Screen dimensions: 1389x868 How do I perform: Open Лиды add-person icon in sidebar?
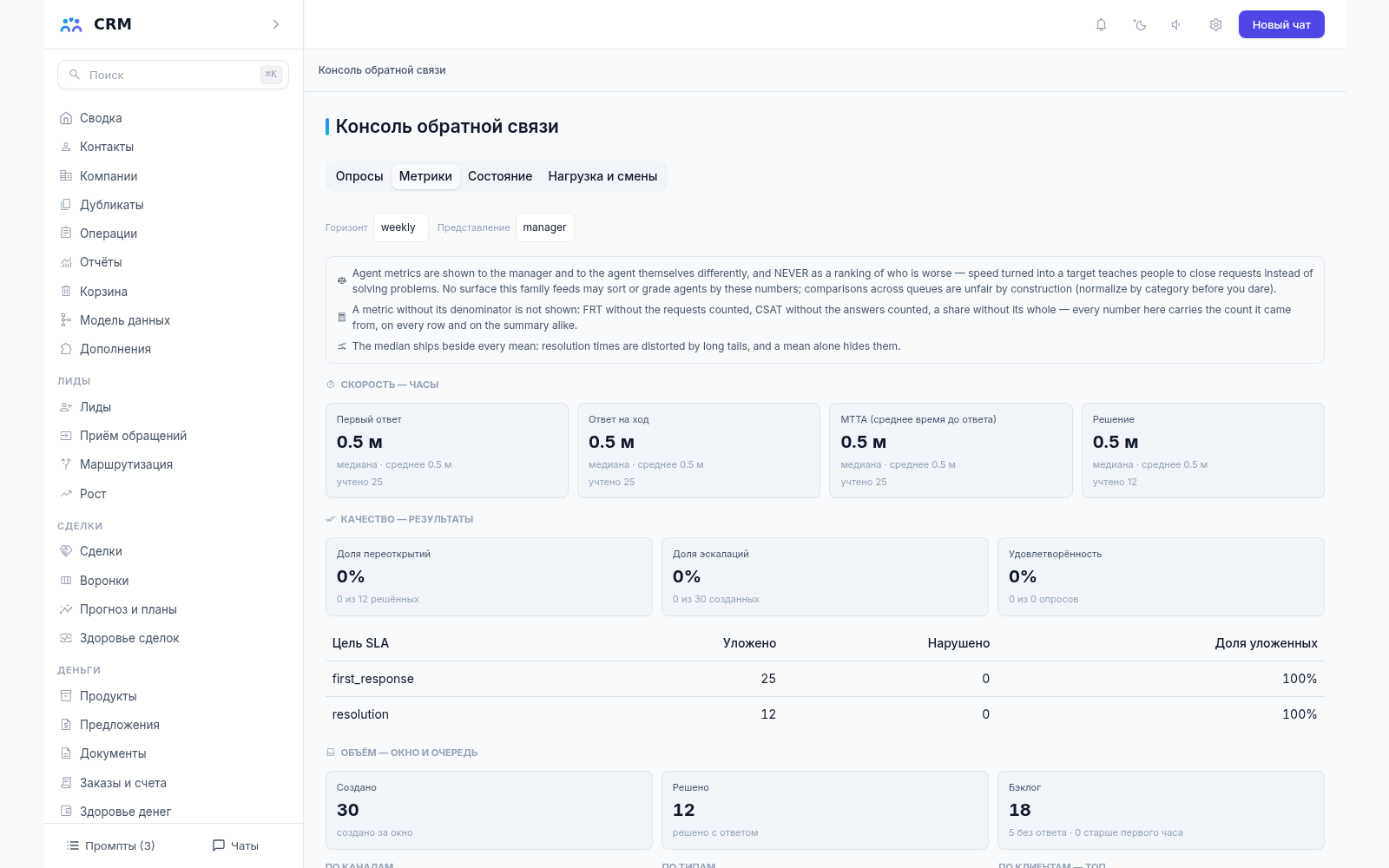point(66,407)
